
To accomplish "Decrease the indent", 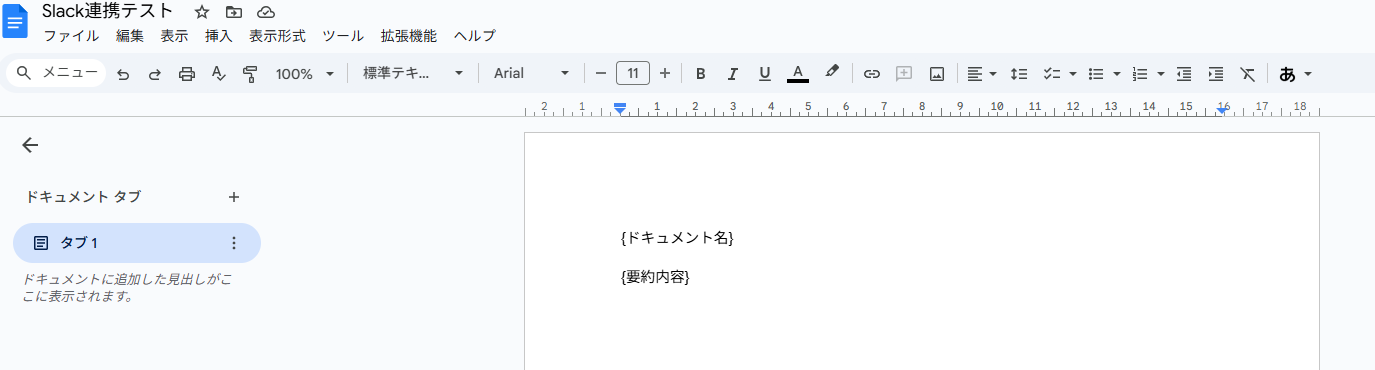I will [x=1184, y=73].
